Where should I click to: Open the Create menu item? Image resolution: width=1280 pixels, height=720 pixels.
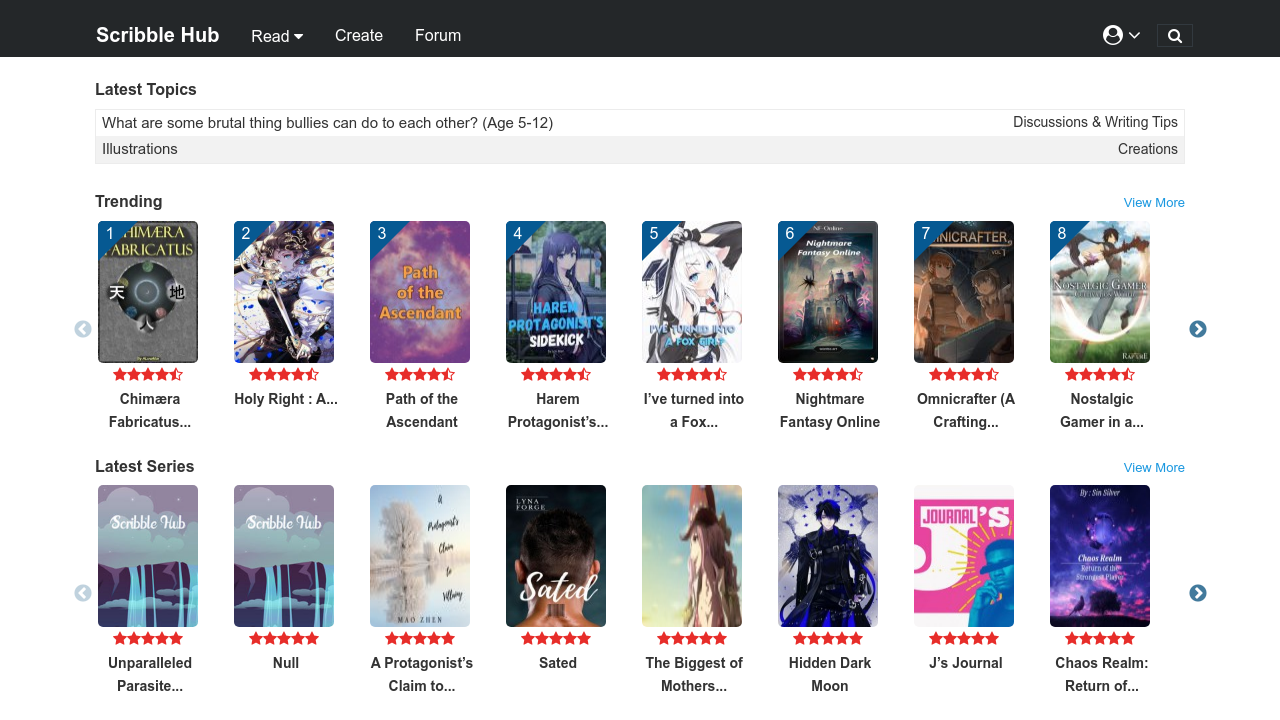tap(359, 35)
